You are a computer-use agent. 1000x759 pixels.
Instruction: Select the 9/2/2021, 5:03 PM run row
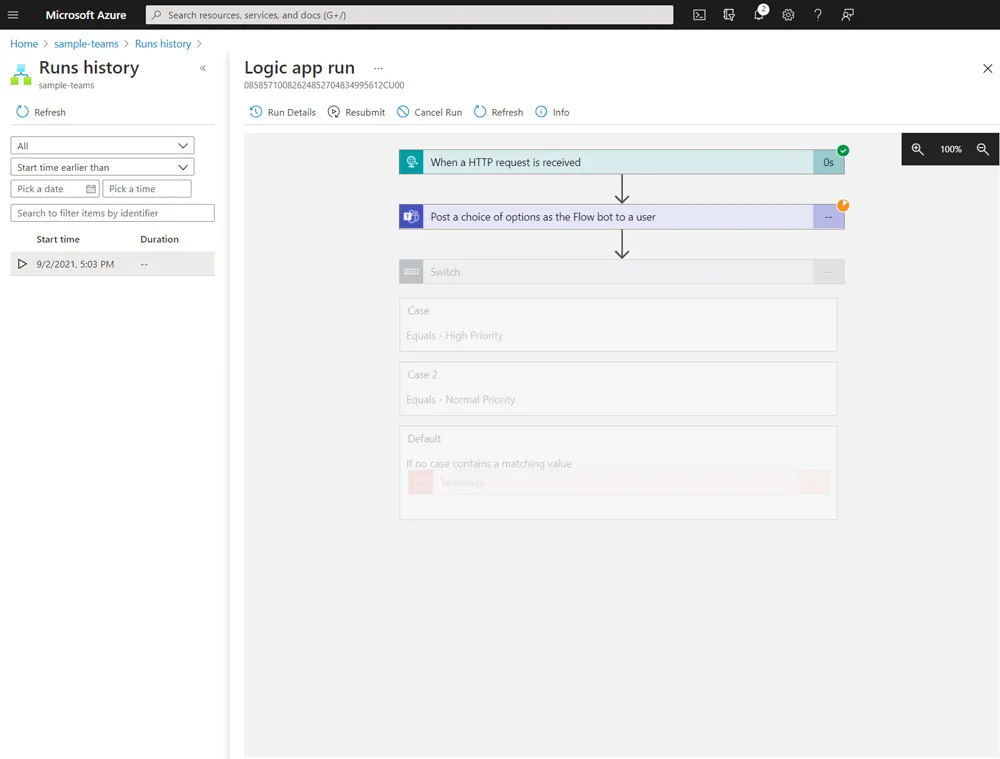pos(112,264)
